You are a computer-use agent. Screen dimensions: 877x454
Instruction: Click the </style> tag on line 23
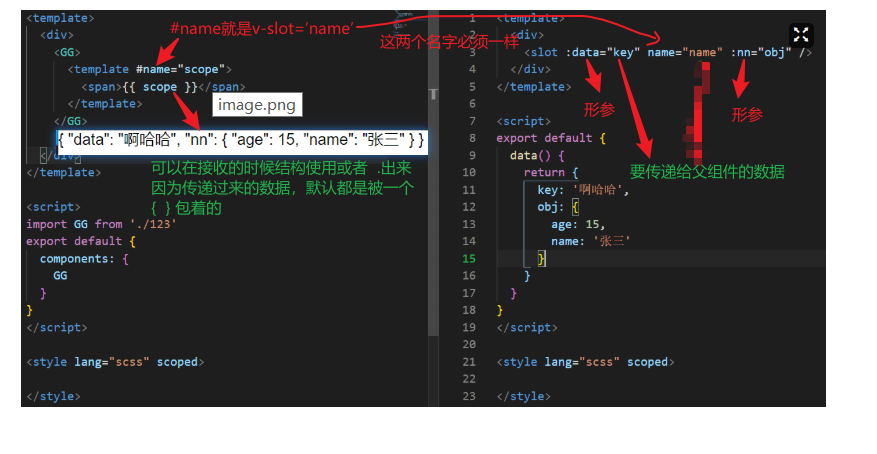coord(524,396)
